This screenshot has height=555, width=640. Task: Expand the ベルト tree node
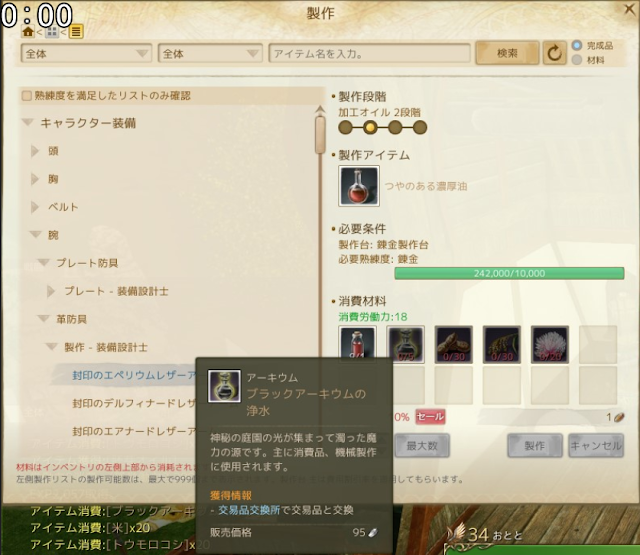click(35, 207)
